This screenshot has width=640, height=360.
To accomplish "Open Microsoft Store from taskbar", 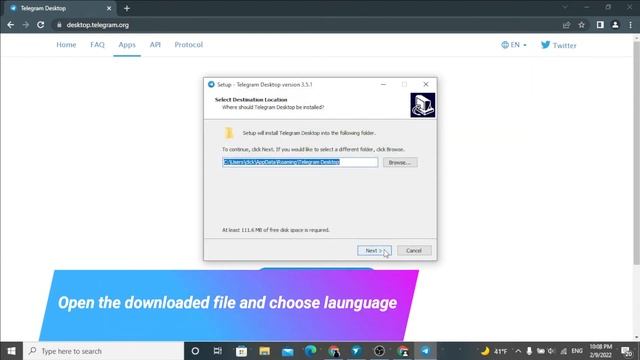I will (x=241, y=351).
